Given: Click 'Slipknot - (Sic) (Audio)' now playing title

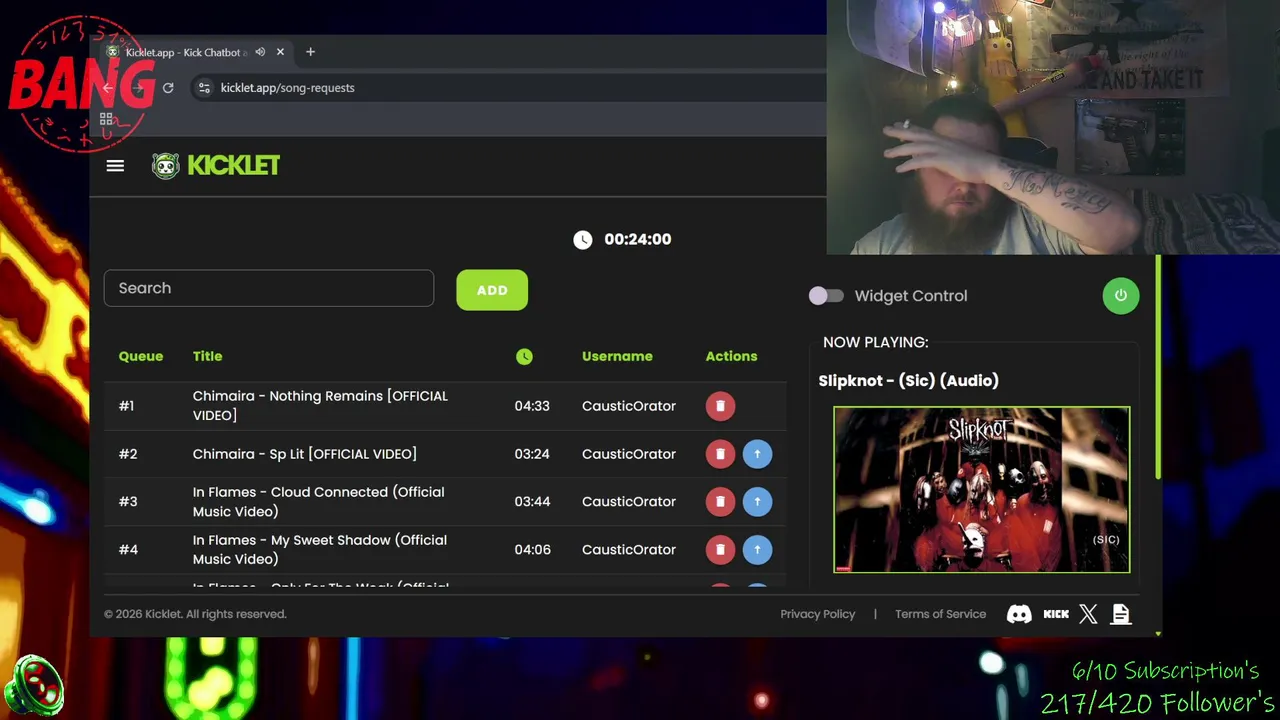Looking at the screenshot, I should point(909,380).
